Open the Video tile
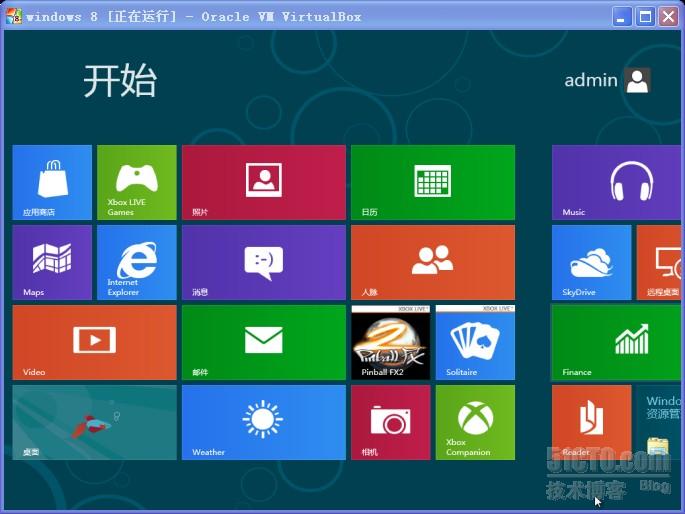685x514 pixels. pos(94,342)
